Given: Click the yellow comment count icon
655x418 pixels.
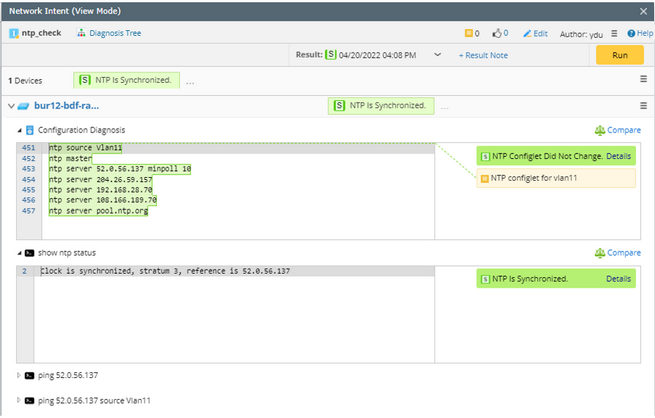Looking at the screenshot, I should 469,33.
